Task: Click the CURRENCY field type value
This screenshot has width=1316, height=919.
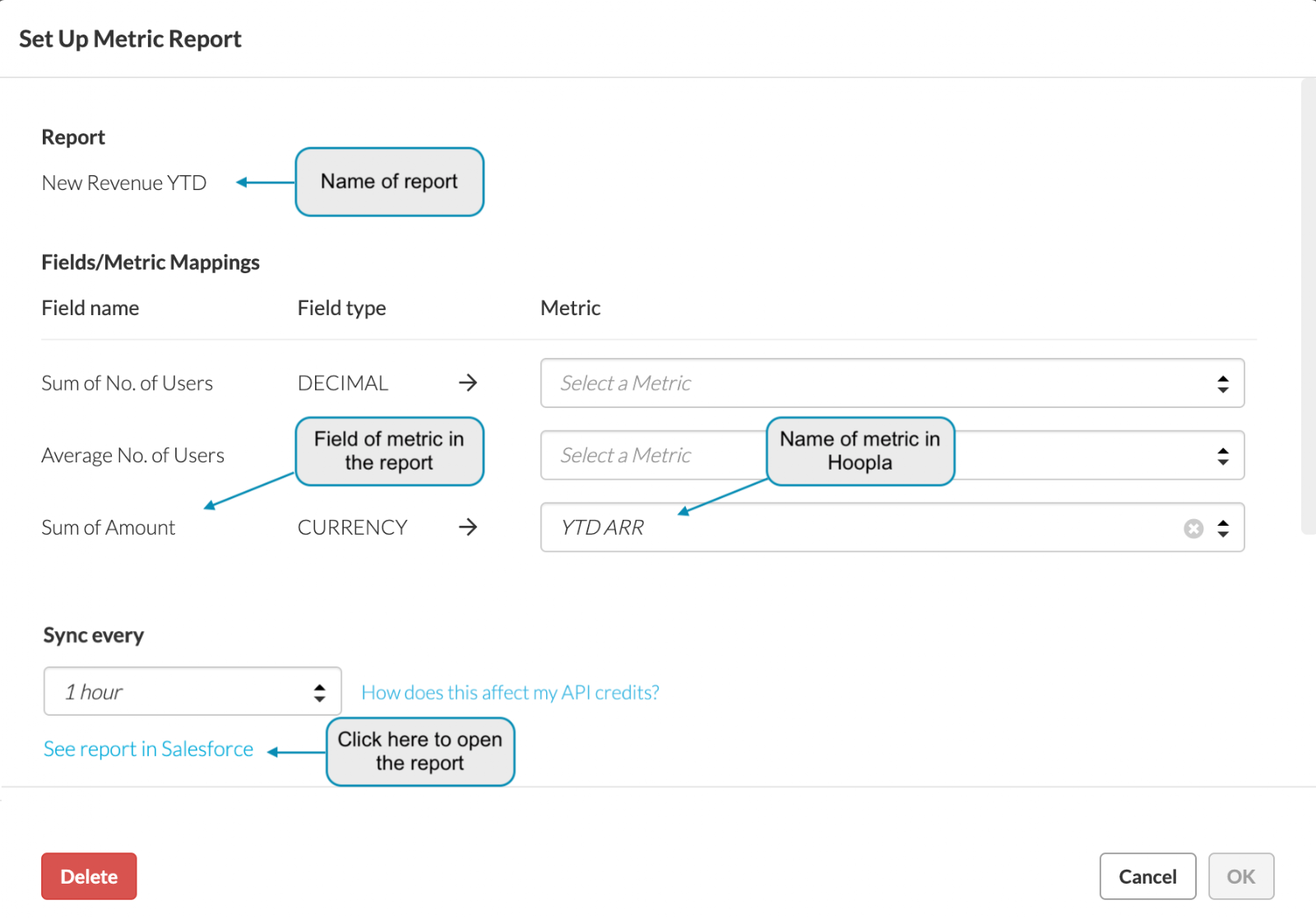Action: click(353, 528)
